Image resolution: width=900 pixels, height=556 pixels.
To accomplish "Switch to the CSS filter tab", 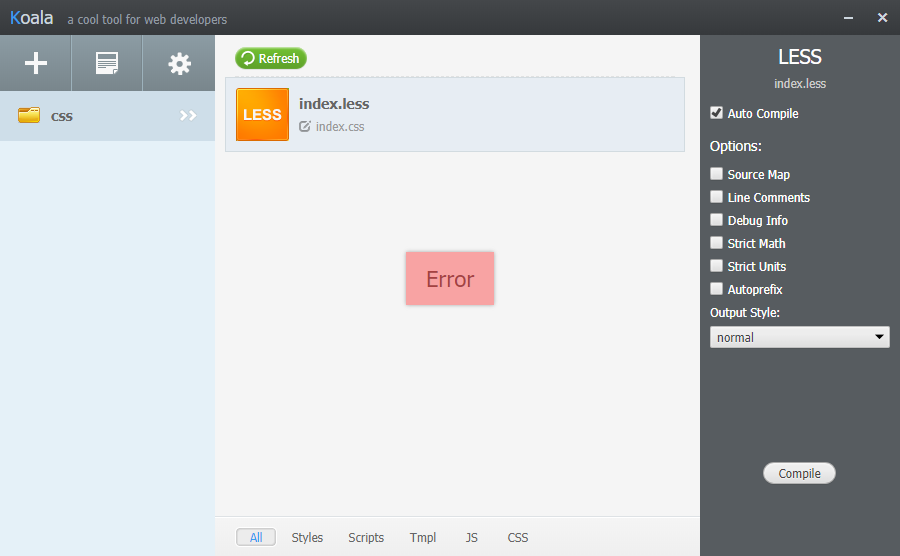I will point(518,537).
